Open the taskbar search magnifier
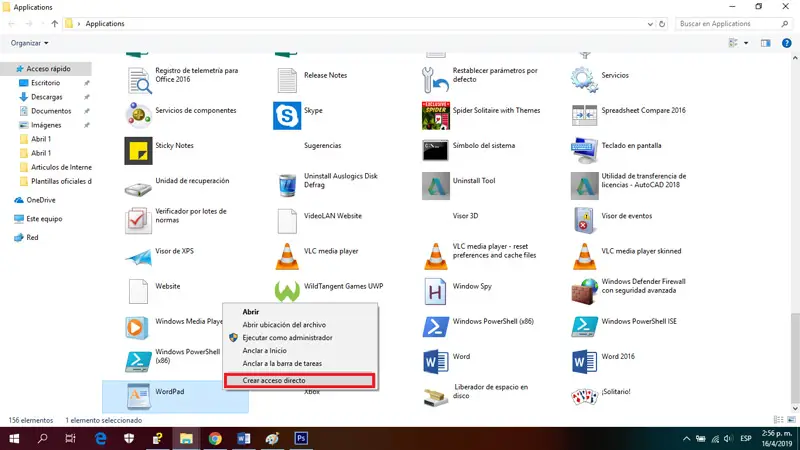800x450 pixels. click(x=43, y=439)
